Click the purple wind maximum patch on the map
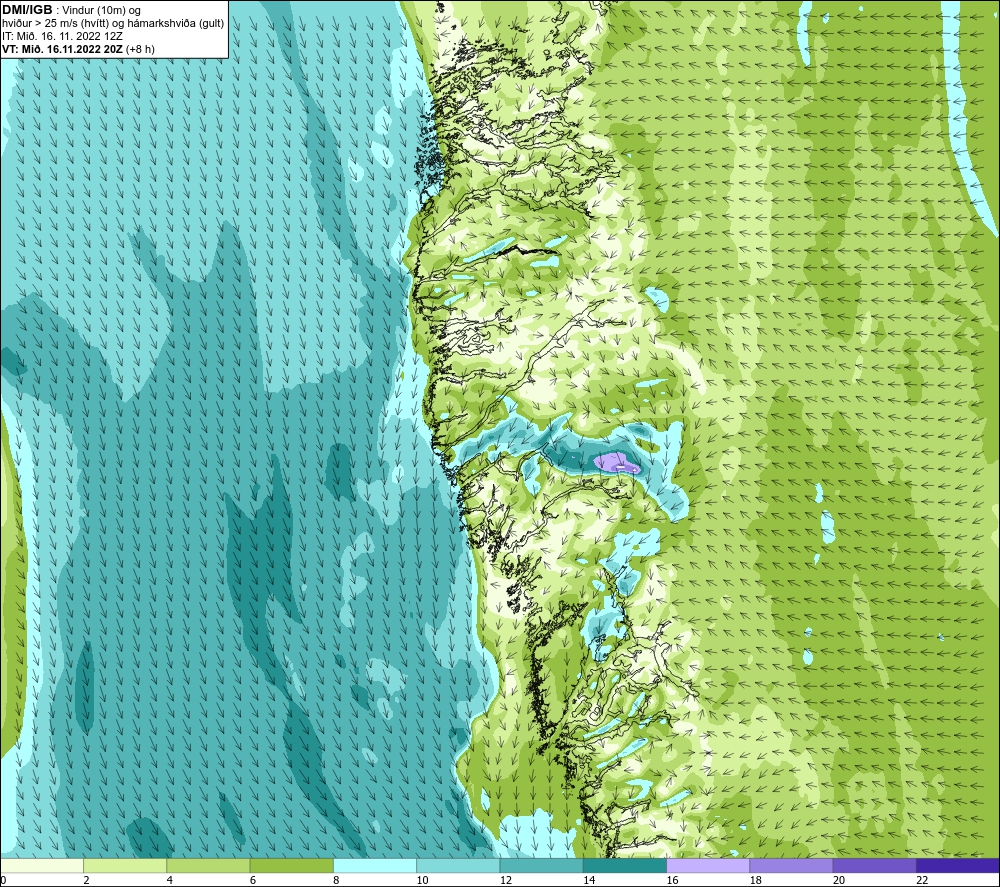 coord(616,463)
